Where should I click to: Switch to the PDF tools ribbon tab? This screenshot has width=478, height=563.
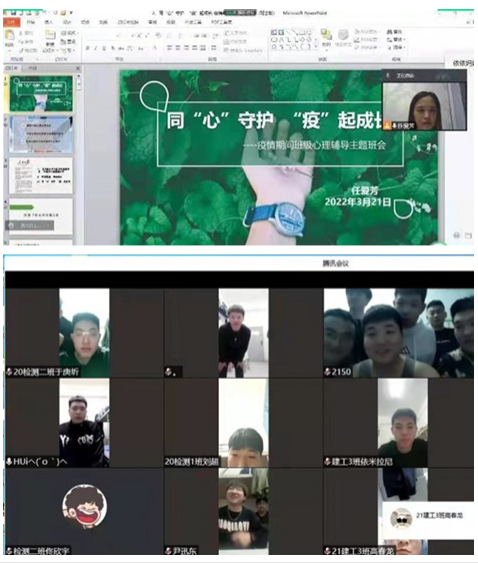click(221, 22)
